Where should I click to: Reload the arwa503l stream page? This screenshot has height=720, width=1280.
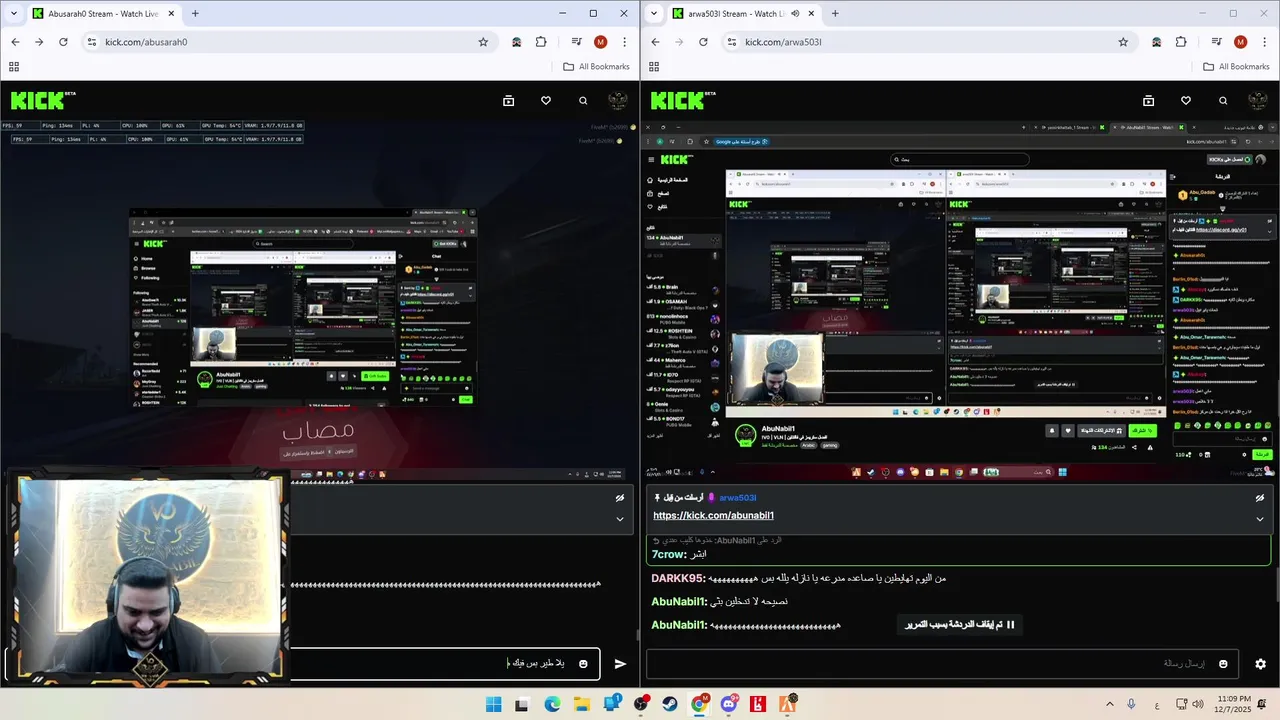pyautogui.click(x=703, y=42)
